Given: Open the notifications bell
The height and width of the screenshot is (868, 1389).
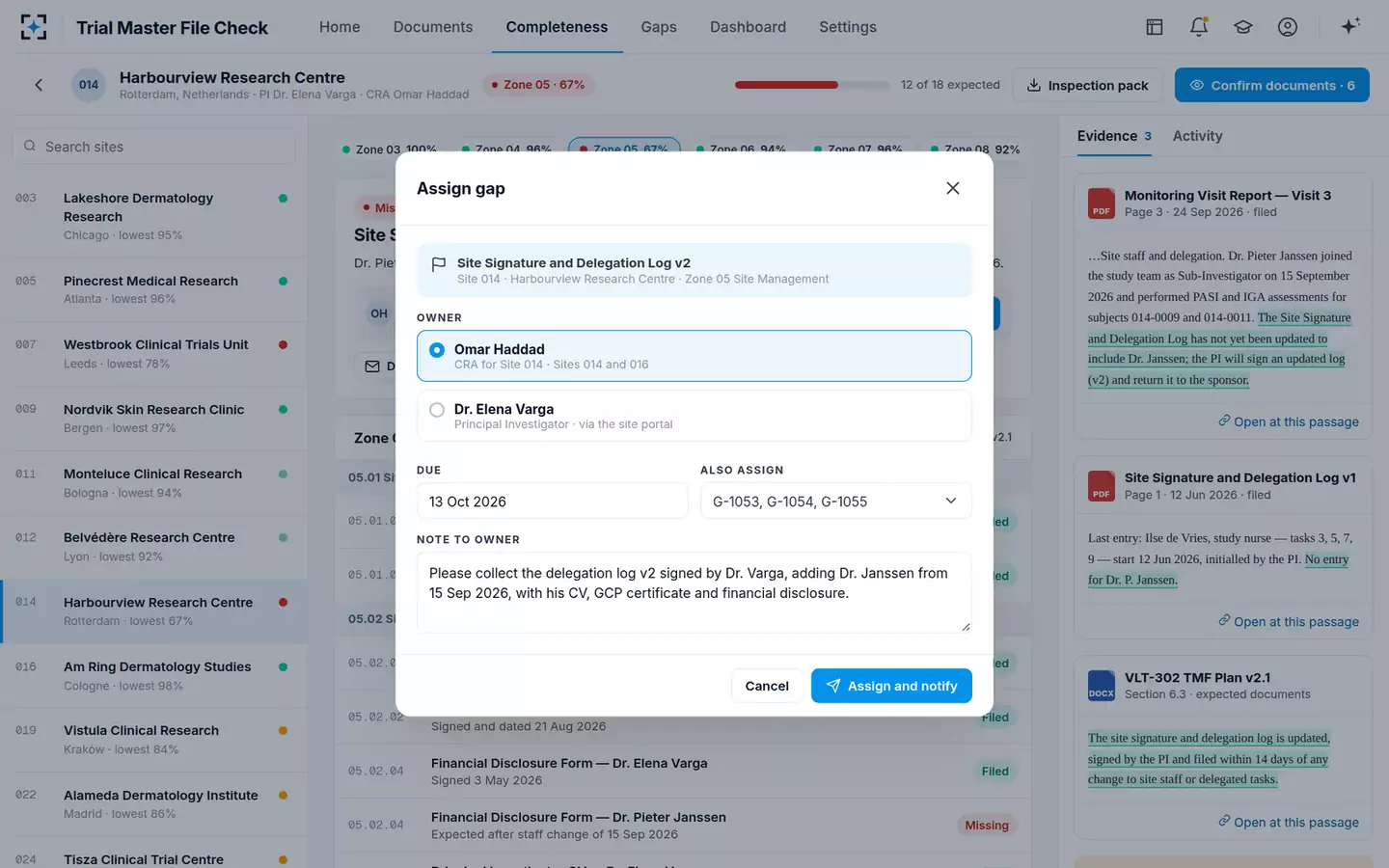Looking at the screenshot, I should click(x=1199, y=27).
